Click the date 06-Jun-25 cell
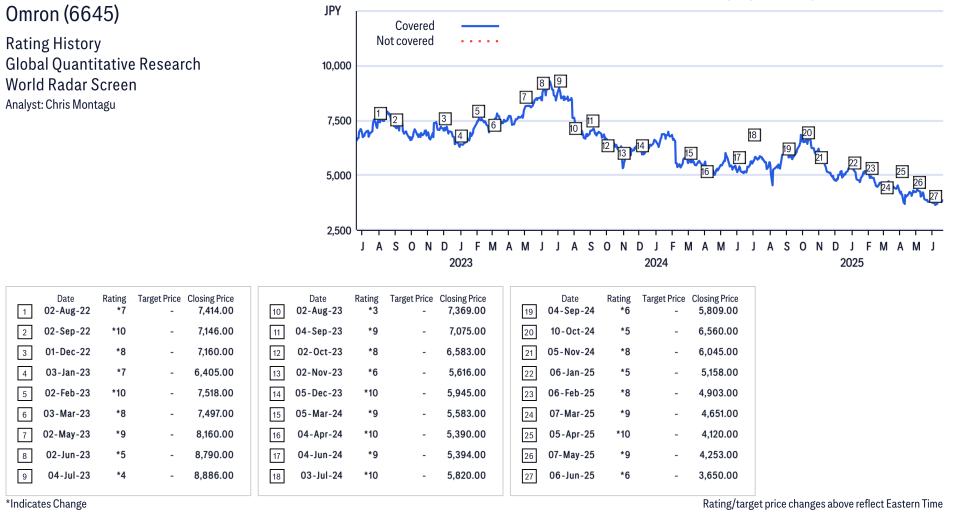The width and height of the screenshot is (954, 510). coord(572,475)
